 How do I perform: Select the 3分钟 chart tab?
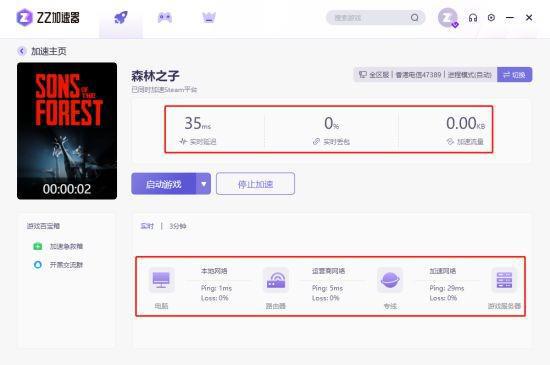pyautogui.click(x=177, y=226)
